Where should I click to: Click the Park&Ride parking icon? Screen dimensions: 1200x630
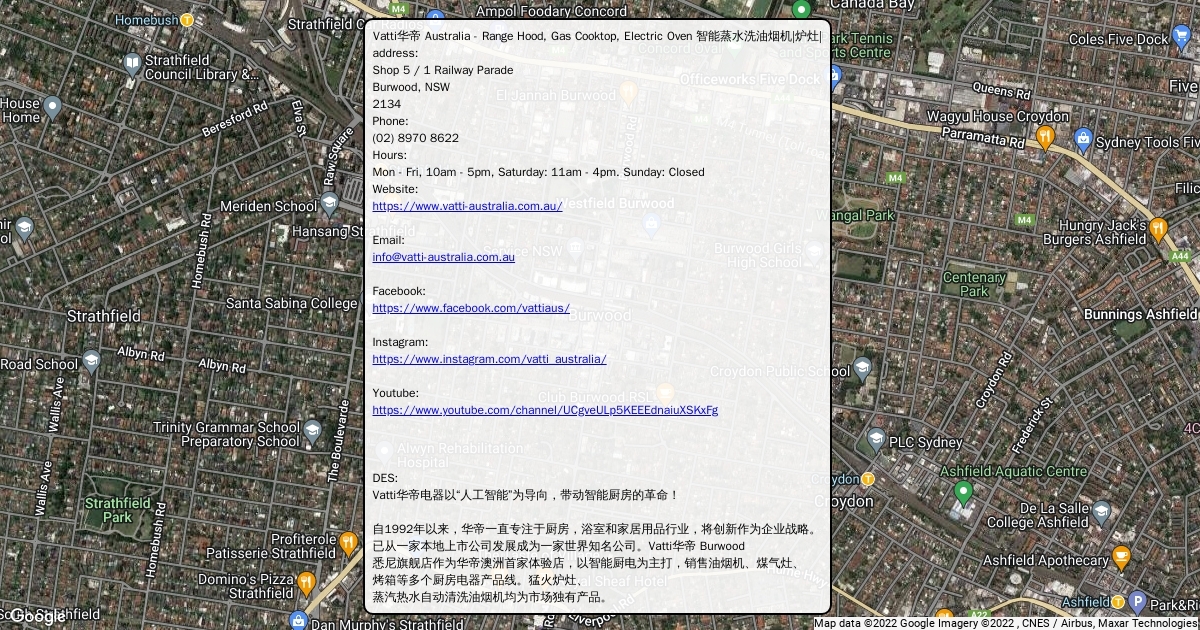(x=1136, y=602)
